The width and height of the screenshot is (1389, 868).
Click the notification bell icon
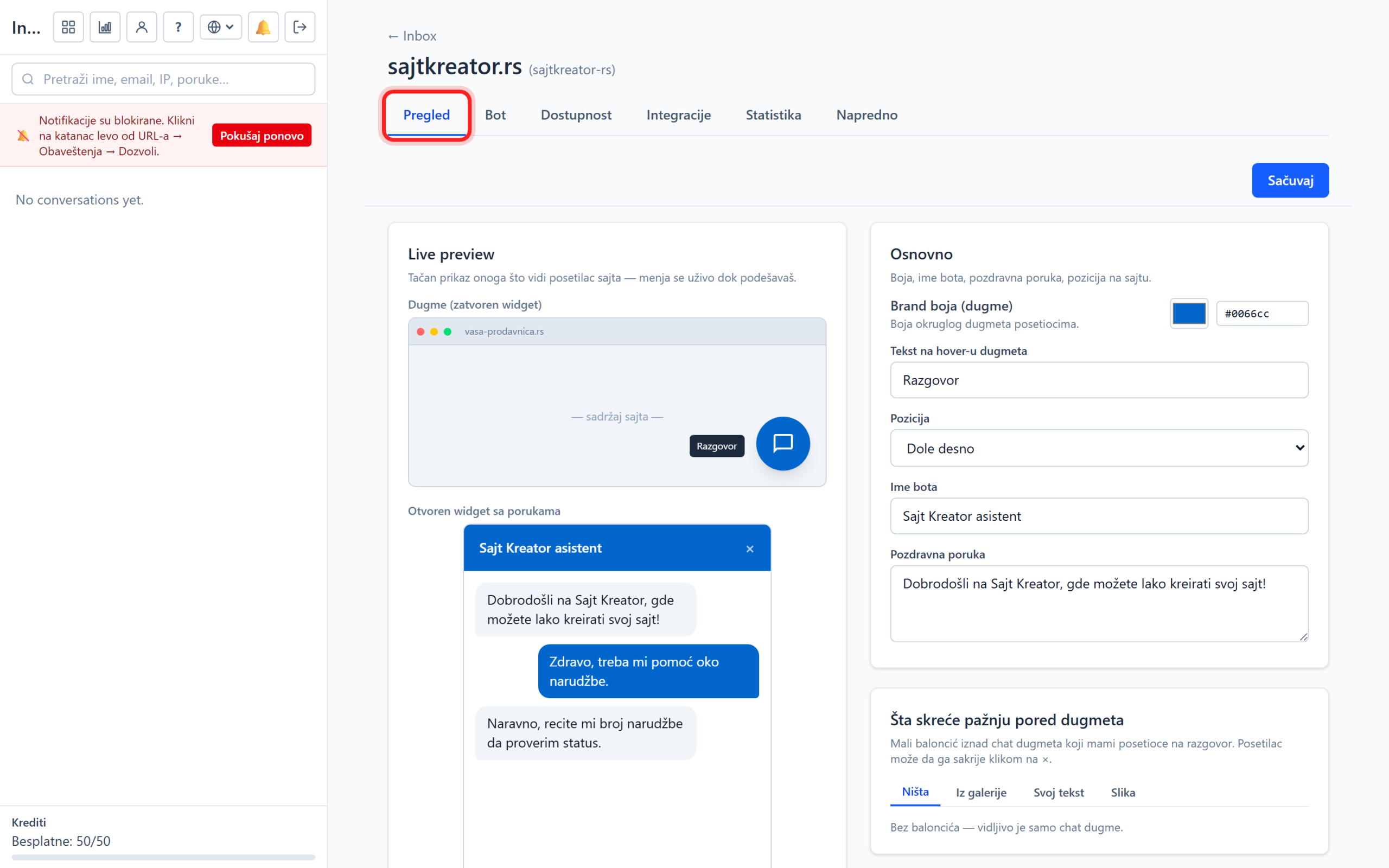pyautogui.click(x=263, y=27)
